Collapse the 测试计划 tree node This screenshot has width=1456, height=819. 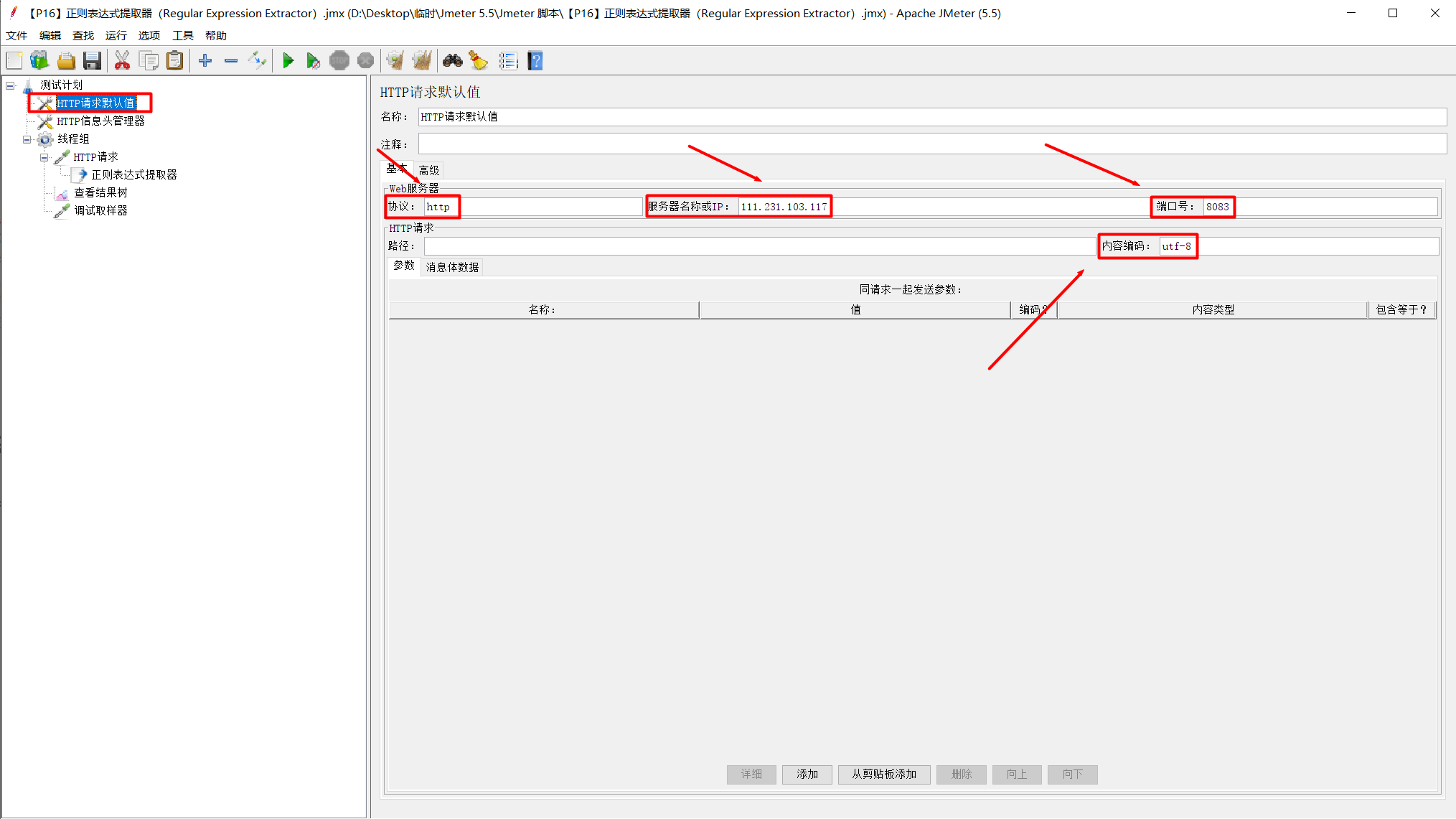pyautogui.click(x=10, y=85)
